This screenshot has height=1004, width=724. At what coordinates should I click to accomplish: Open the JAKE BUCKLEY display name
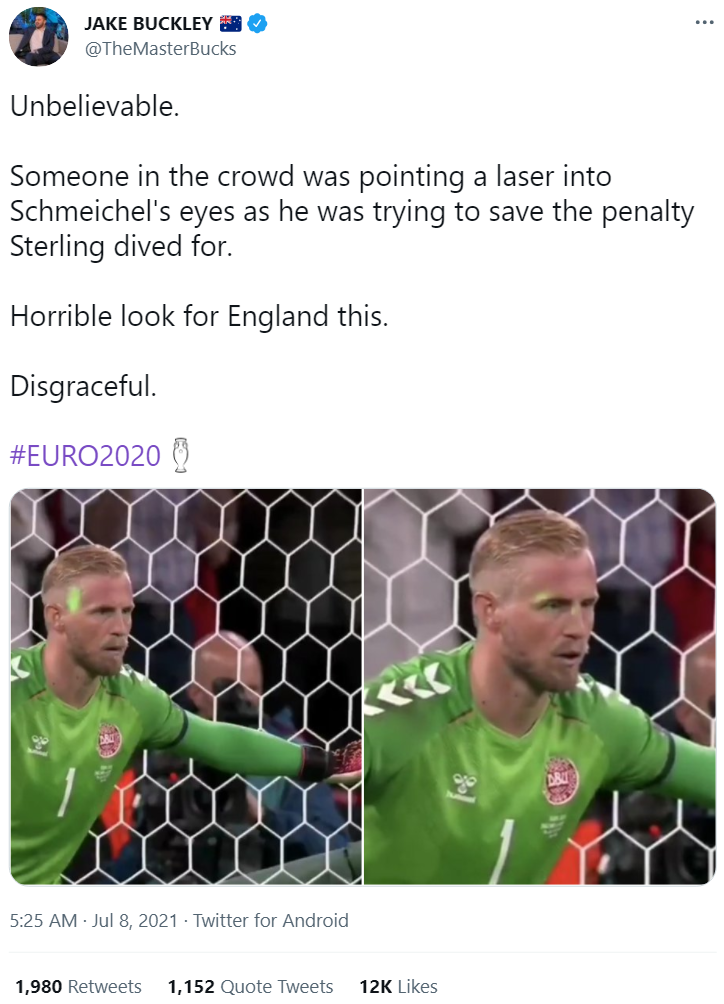[149, 24]
